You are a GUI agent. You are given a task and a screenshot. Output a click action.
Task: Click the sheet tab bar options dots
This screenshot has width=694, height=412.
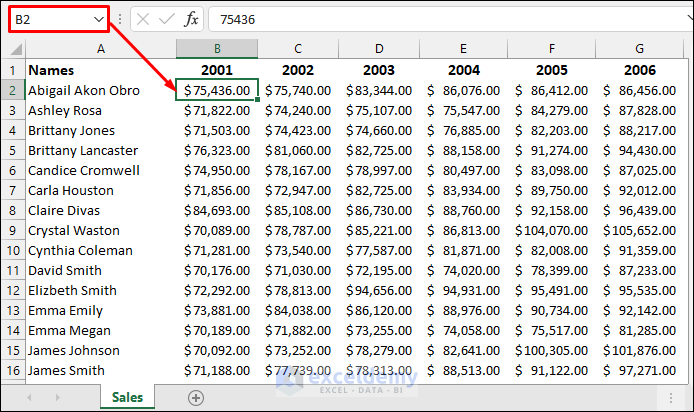(x=671, y=398)
